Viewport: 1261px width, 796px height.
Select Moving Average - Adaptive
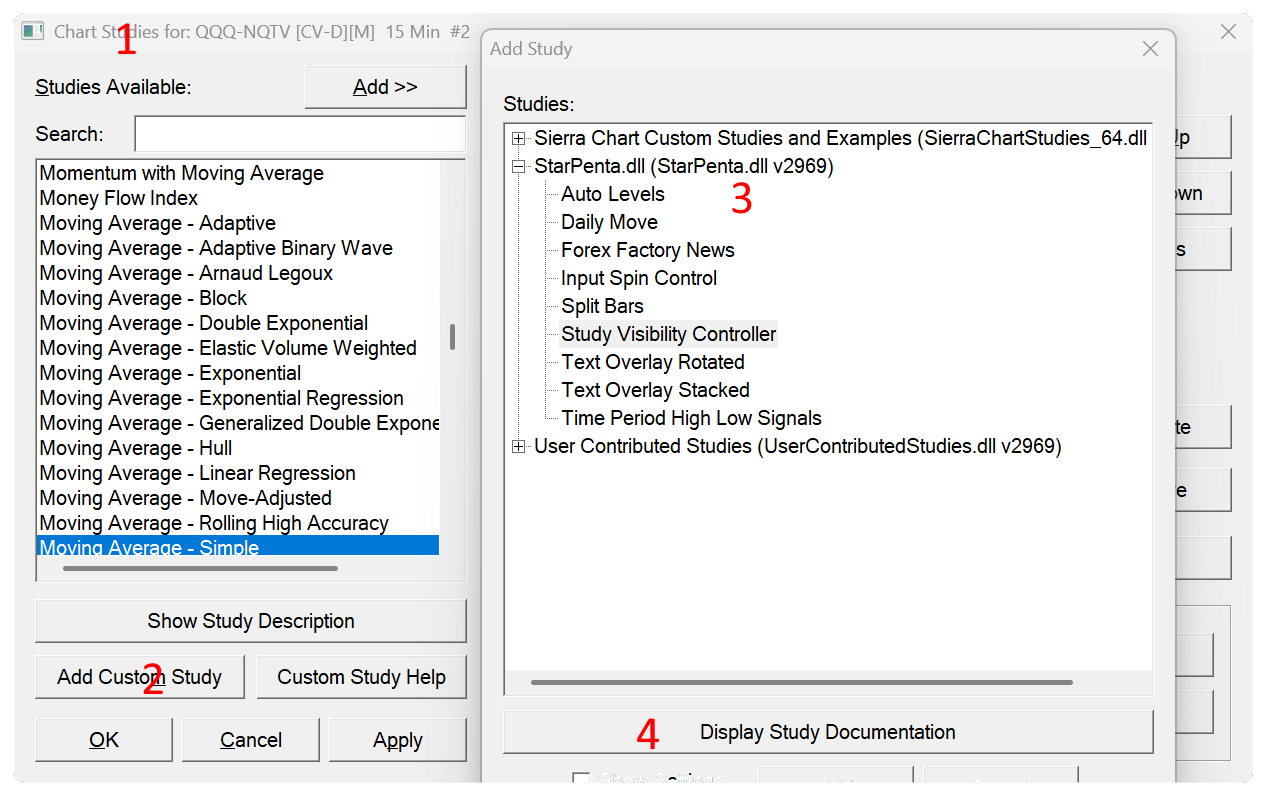(158, 223)
